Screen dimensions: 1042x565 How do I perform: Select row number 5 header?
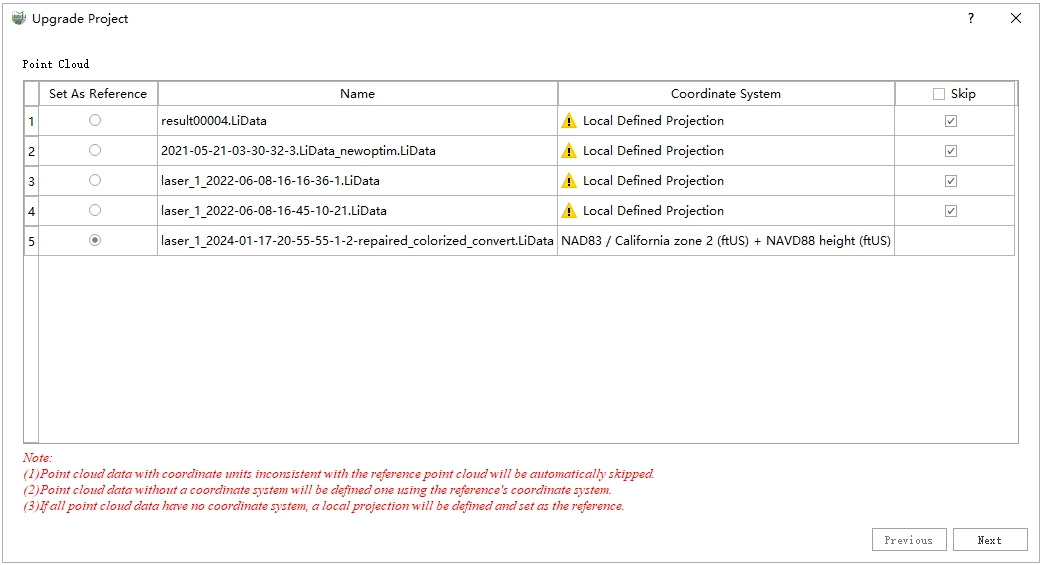pyautogui.click(x=31, y=241)
